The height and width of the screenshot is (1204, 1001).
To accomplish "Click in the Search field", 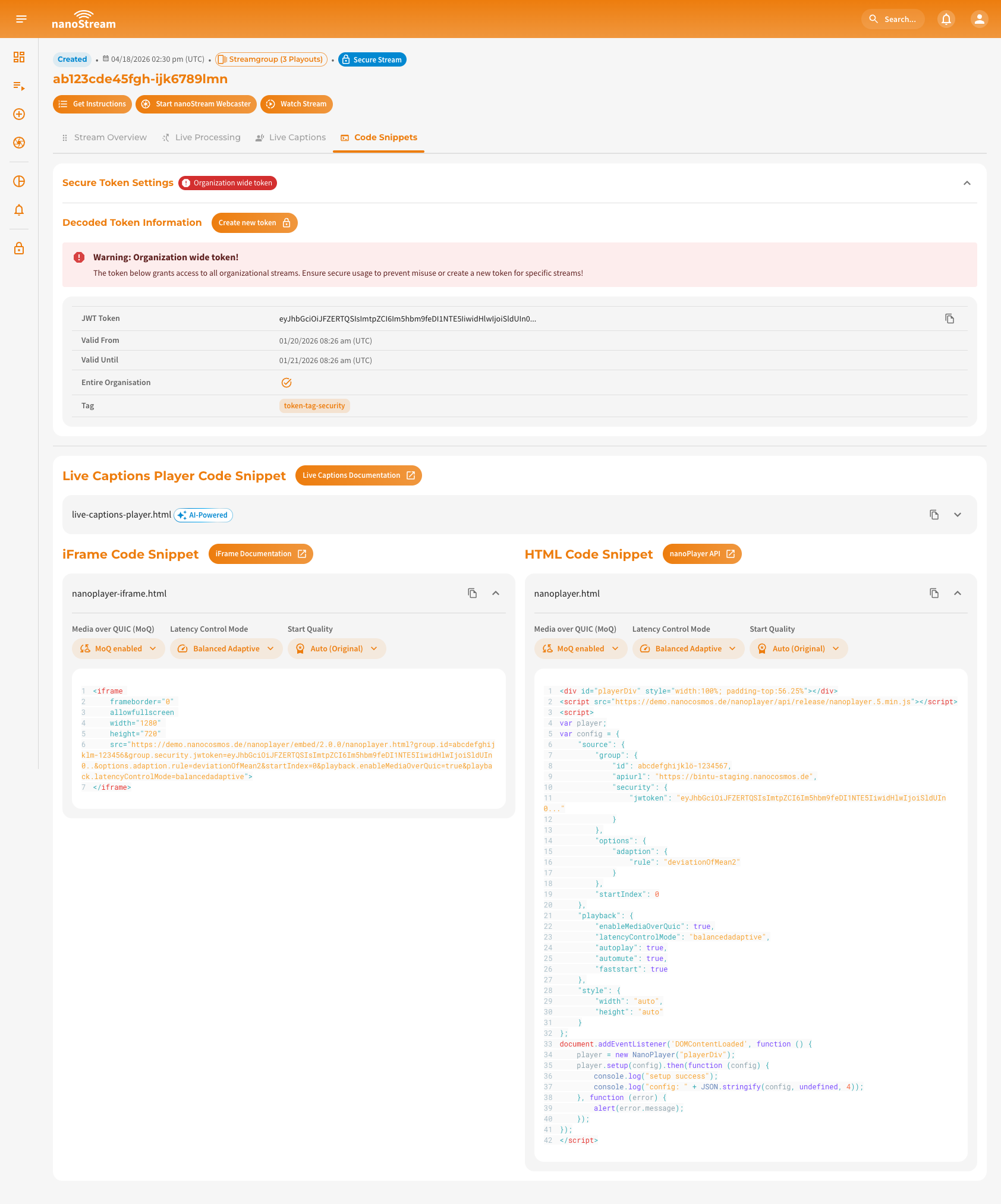I will (893, 19).
